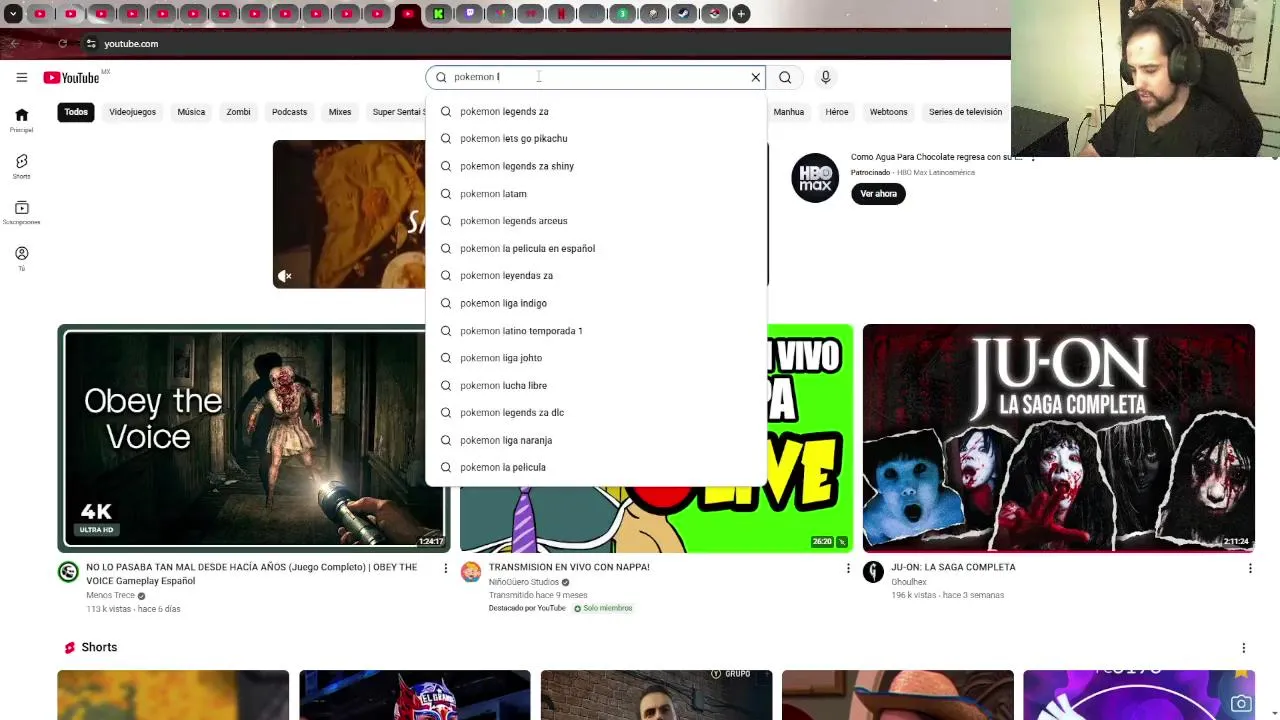Open TRANSMISION EN VIVO CON NAPPA title
Screen dimensions: 1280x720
coord(569,567)
